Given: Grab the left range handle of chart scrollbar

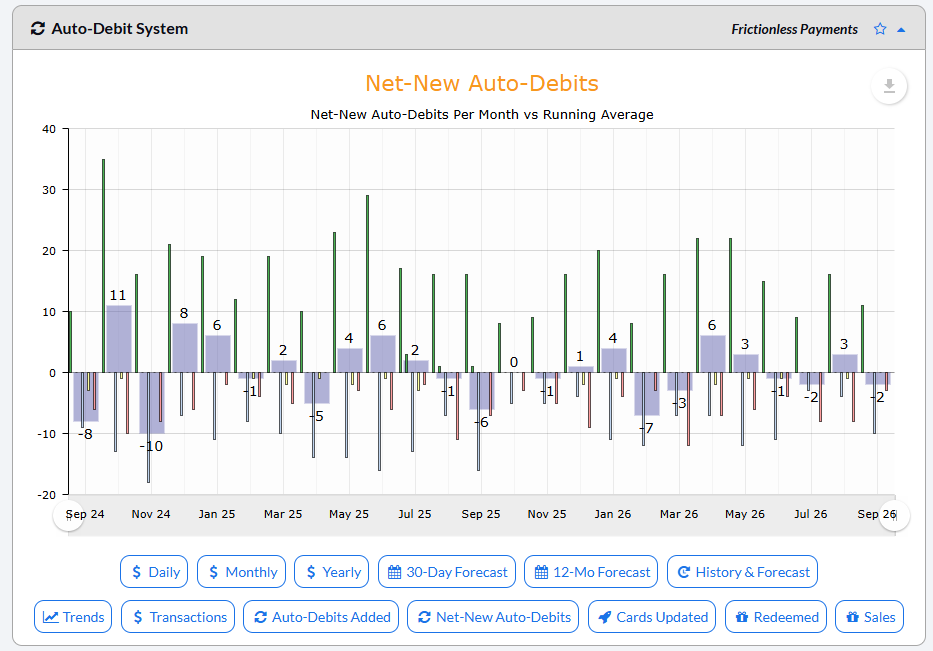Looking at the screenshot, I should point(69,516).
